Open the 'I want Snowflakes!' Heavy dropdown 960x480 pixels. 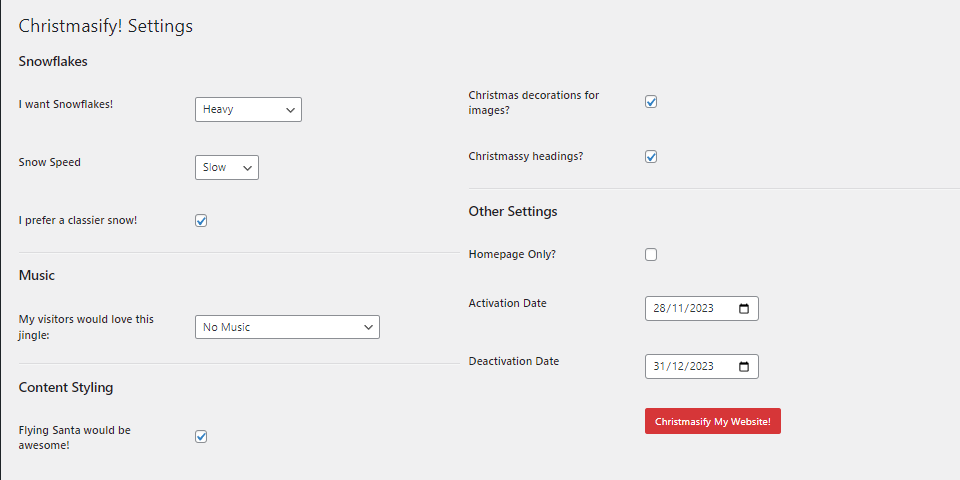(248, 110)
